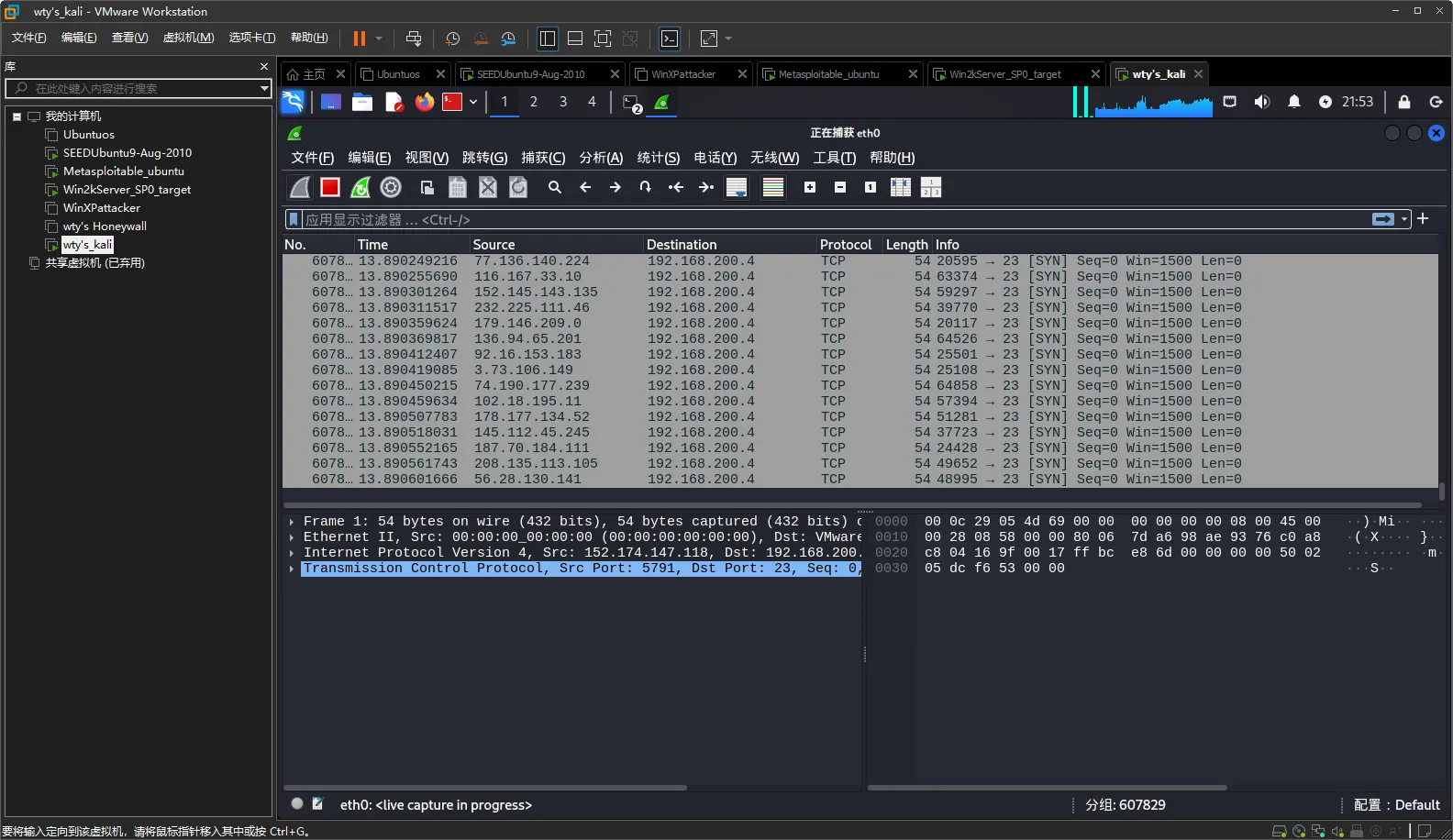This screenshot has height=840, width=1453.
Task: Expand the Transmission Control Protocol details
Action: pyautogui.click(x=292, y=569)
